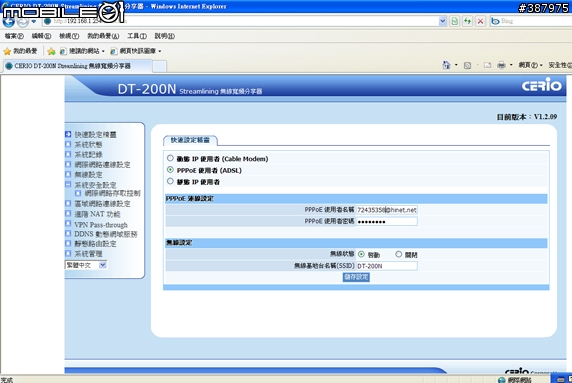Open 網際網路存取控制 sub-item

(112, 193)
